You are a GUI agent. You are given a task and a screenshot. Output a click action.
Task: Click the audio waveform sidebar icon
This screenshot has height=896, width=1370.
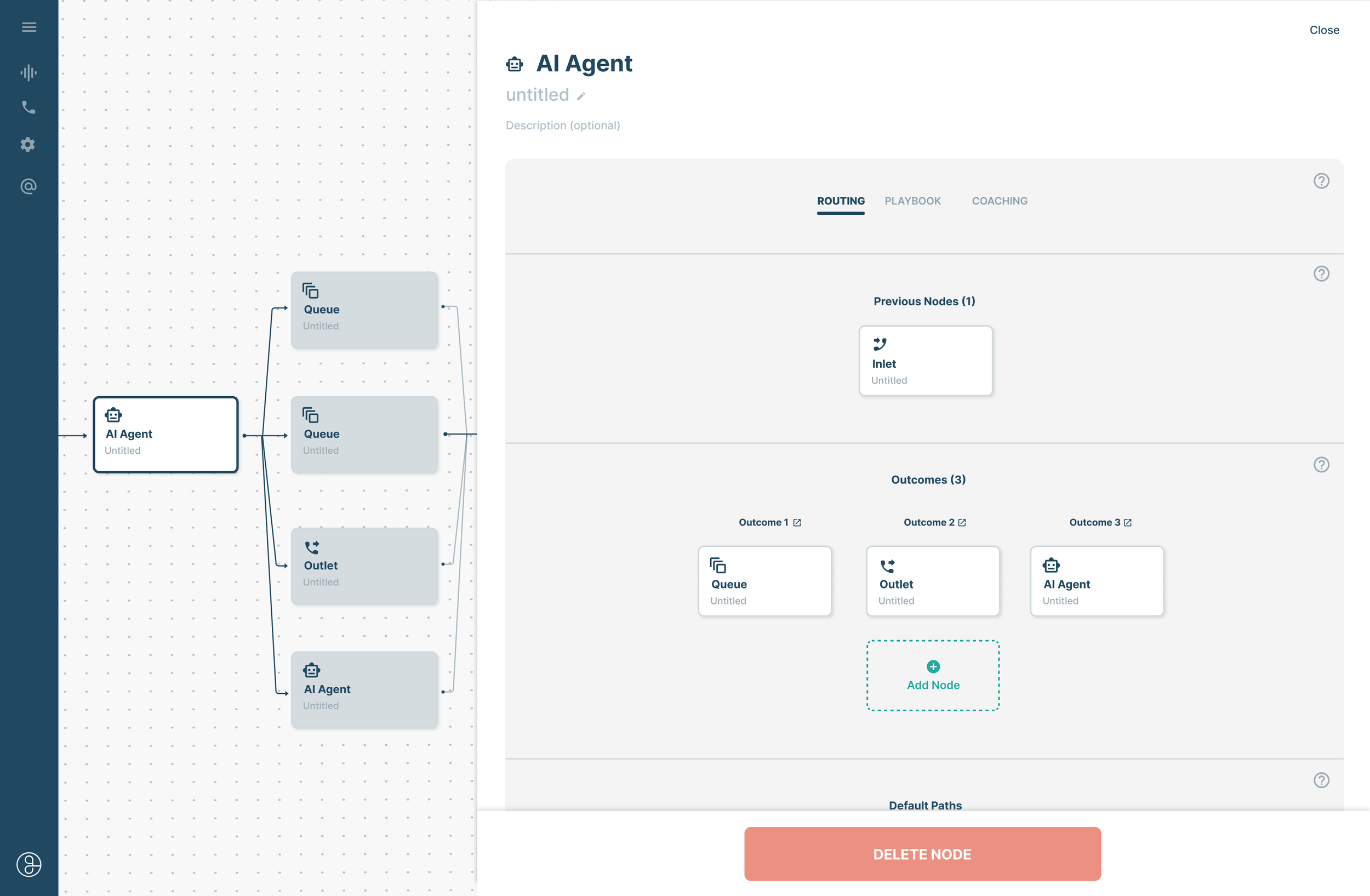point(29,72)
